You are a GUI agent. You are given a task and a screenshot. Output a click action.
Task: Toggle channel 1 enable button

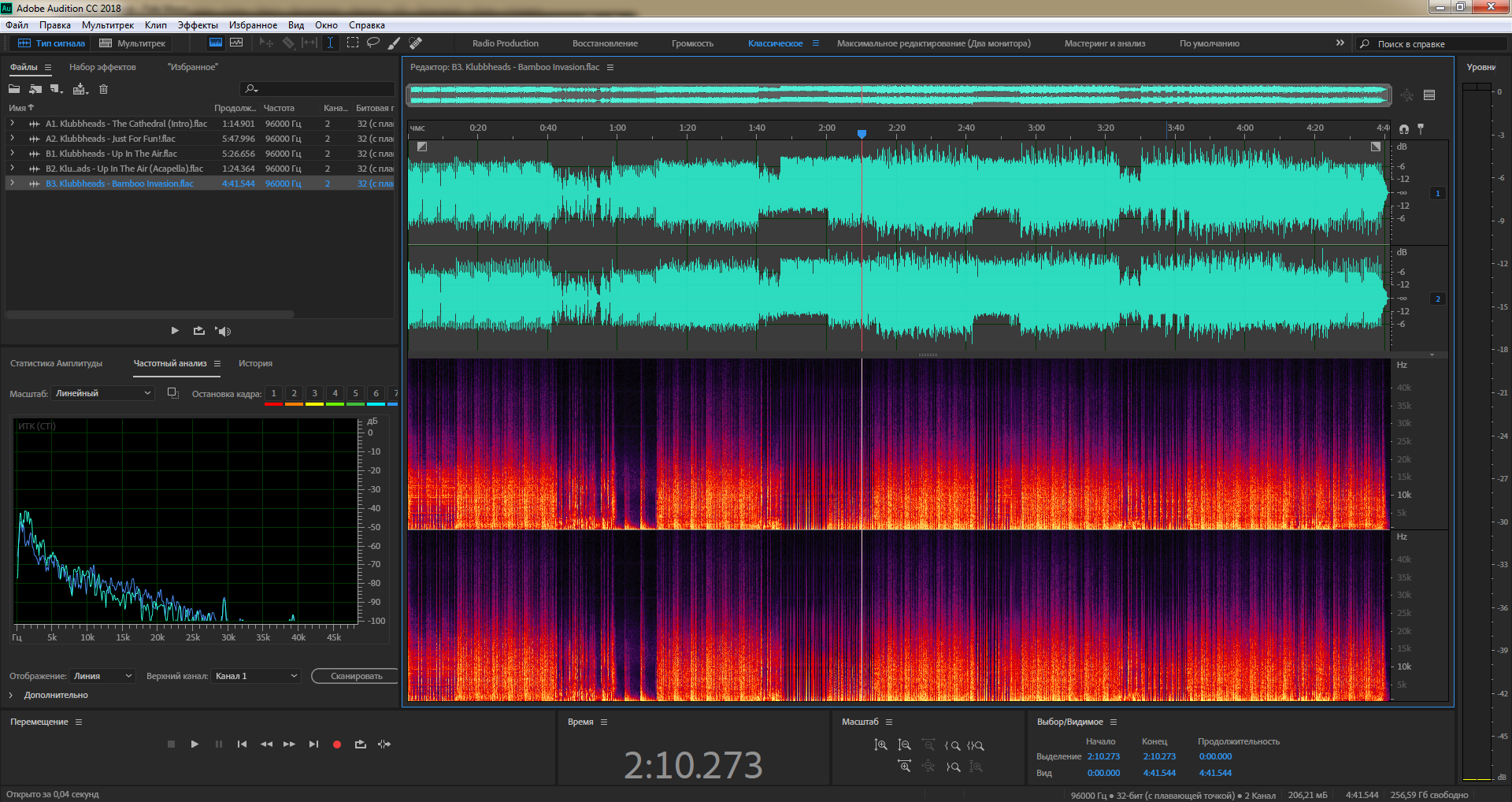pyautogui.click(x=1438, y=193)
